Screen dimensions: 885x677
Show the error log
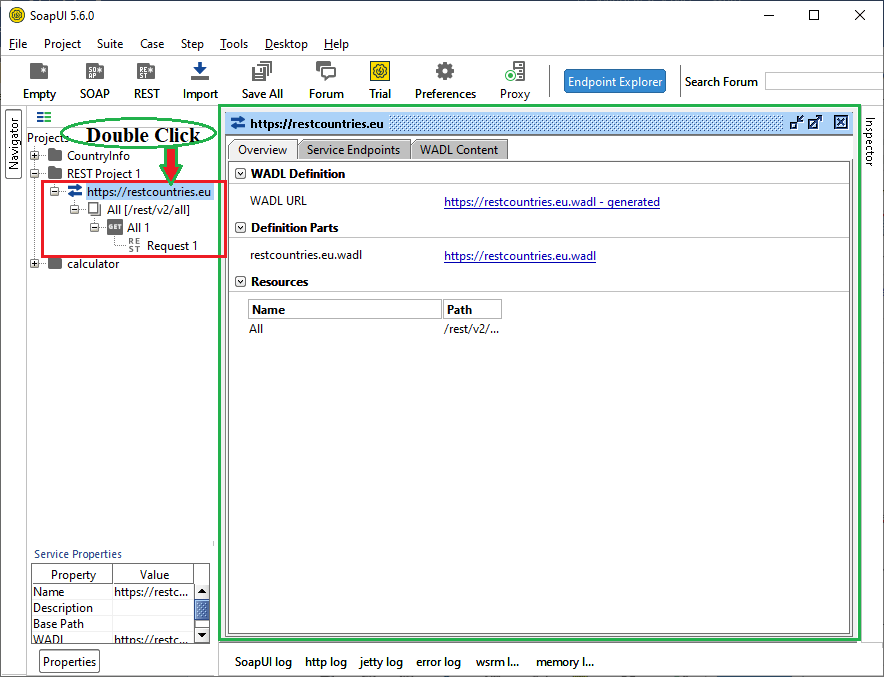pos(439,662)
